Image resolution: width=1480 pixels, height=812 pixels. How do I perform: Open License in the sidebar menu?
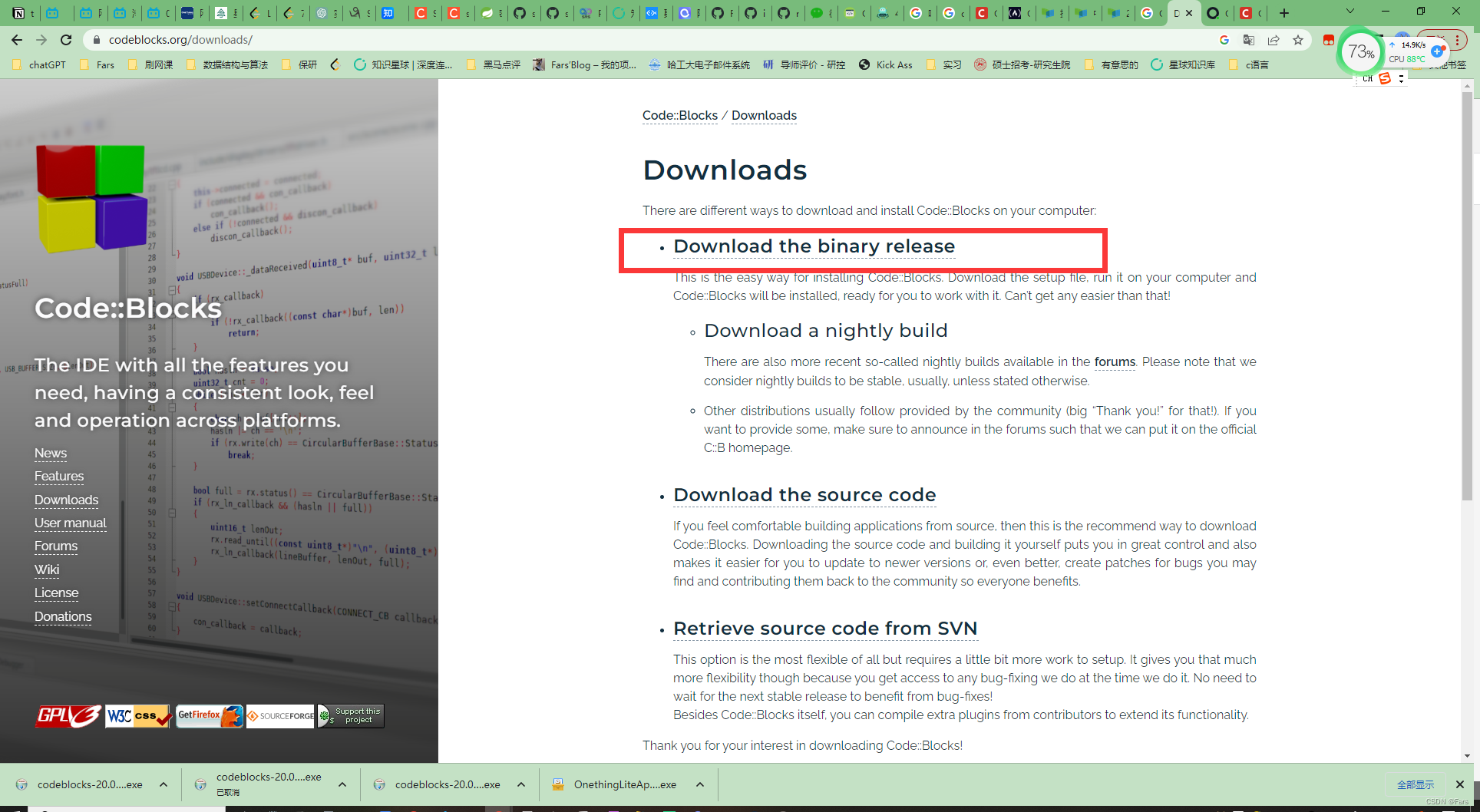pos(57,592)
